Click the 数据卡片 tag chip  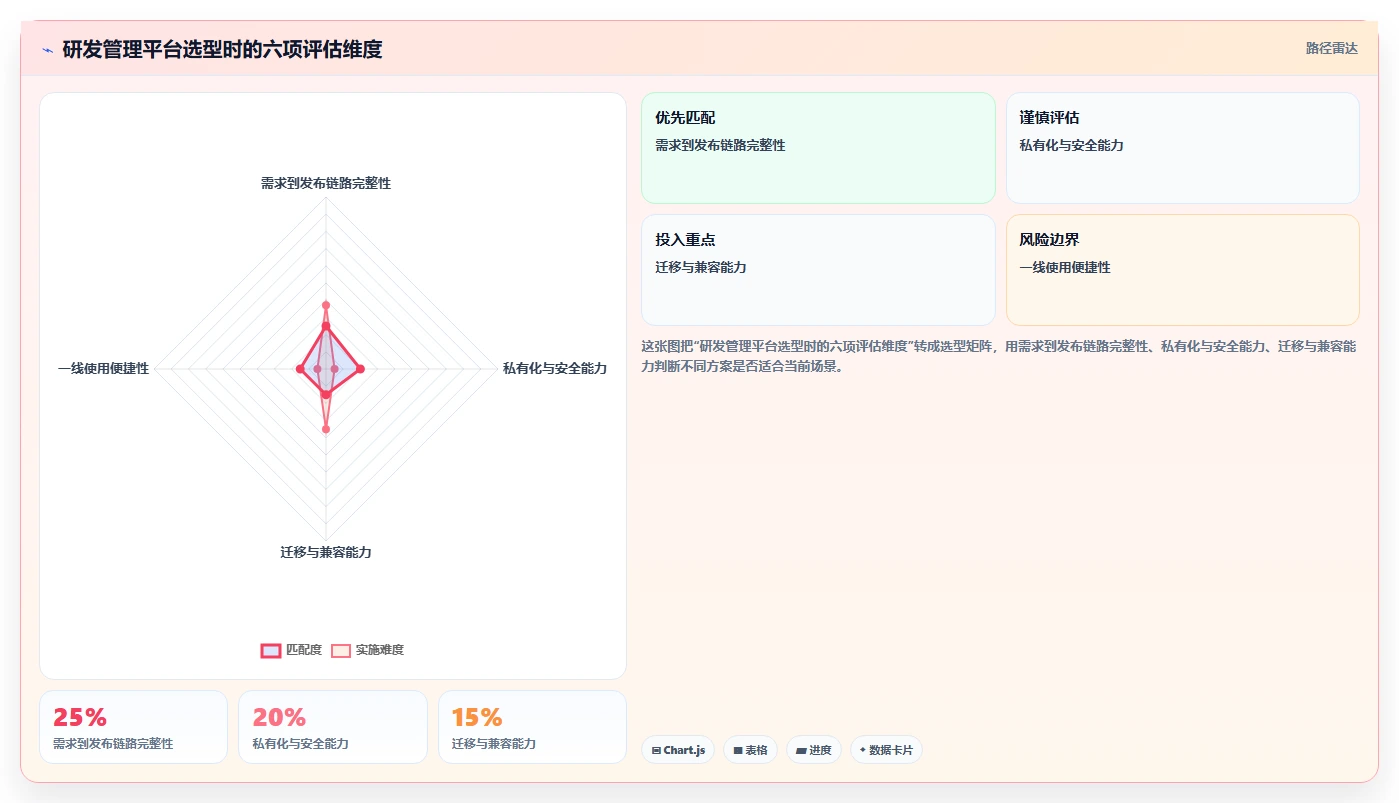pos(886,750)
